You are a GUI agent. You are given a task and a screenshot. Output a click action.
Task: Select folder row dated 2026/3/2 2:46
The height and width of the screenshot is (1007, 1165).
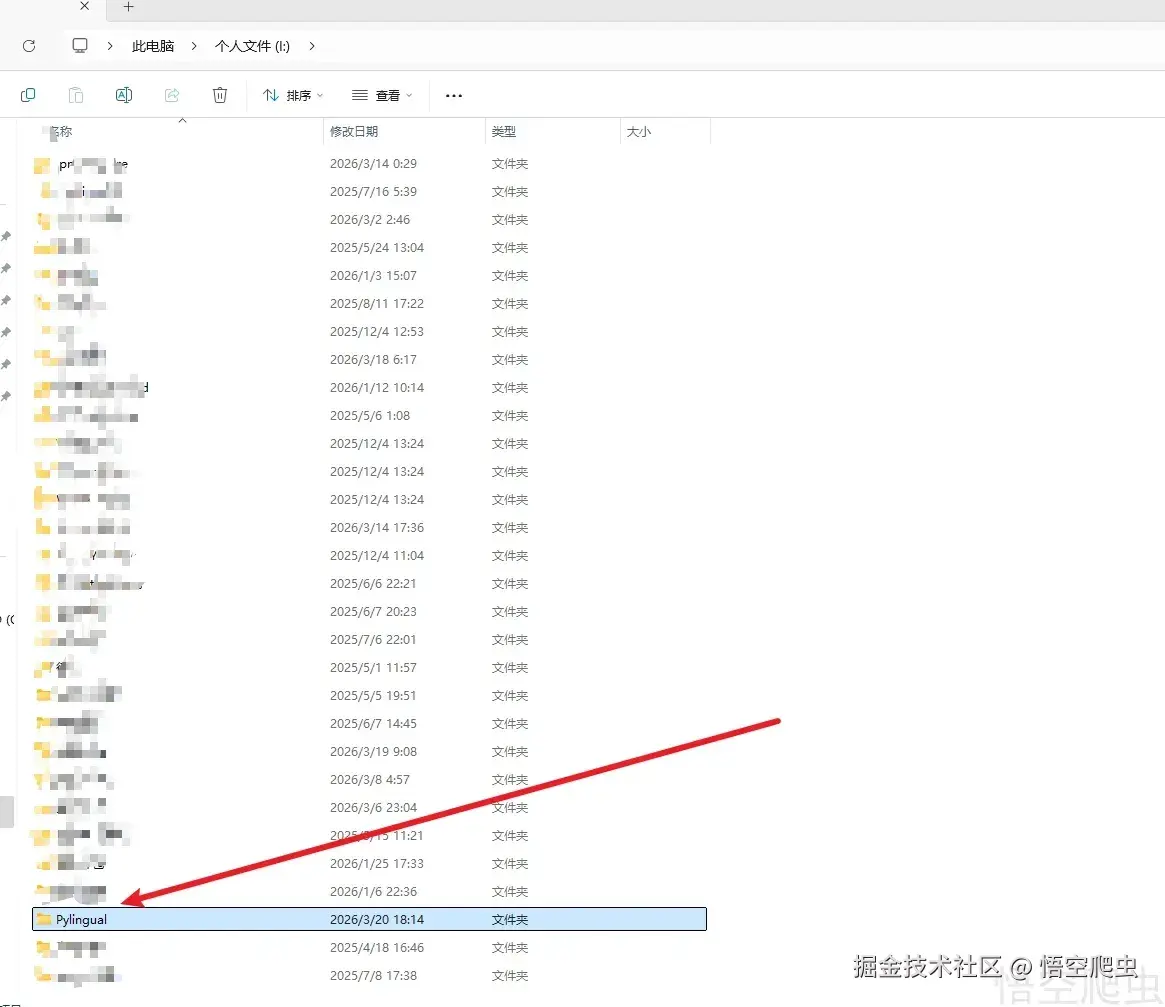click(369, 219)
